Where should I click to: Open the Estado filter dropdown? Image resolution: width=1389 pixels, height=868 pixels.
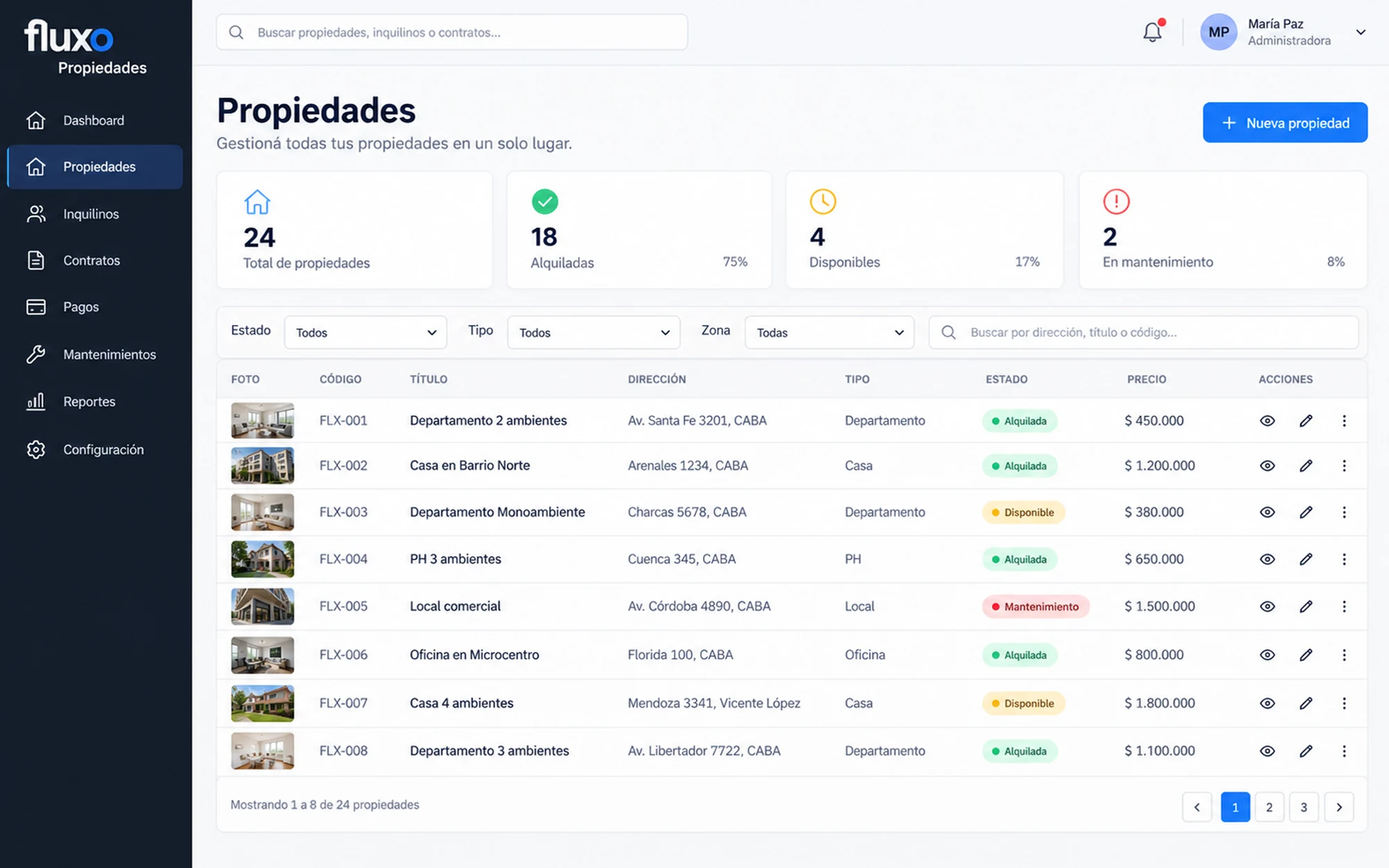[x=365, y=333]
